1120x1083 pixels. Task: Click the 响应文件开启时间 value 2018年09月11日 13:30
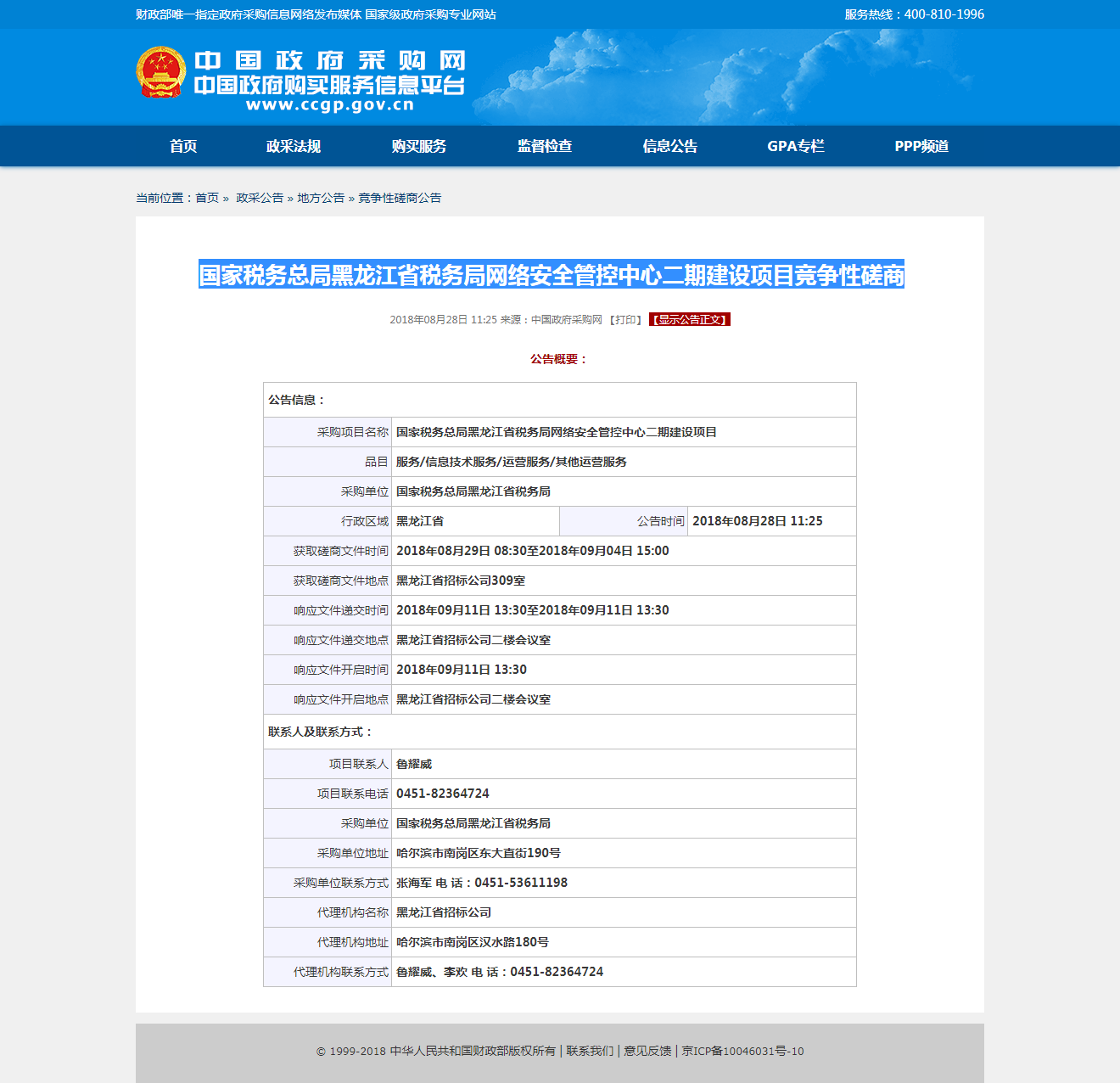(462, 670)
